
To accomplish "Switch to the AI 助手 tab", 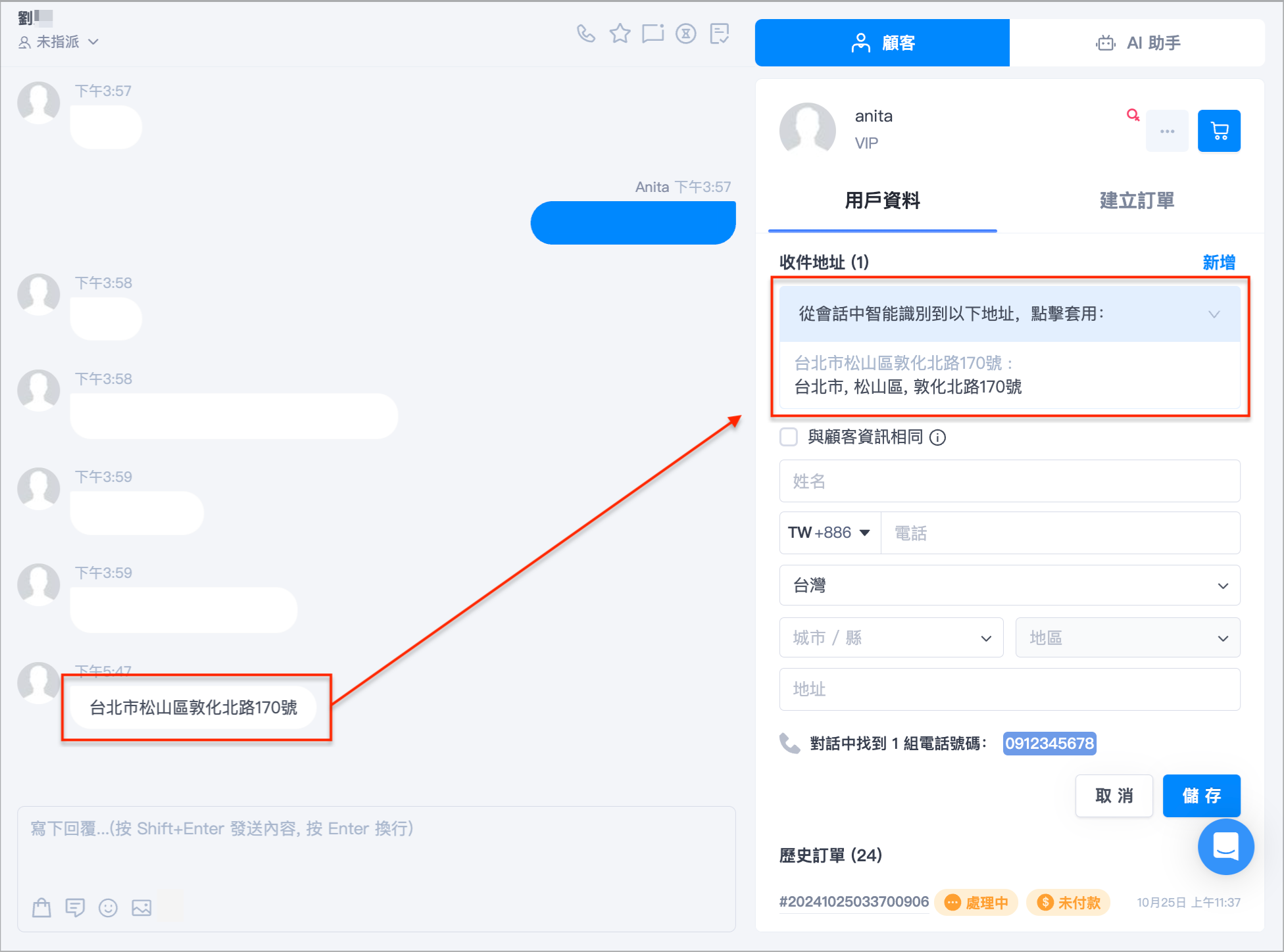I will (1137, 43).
